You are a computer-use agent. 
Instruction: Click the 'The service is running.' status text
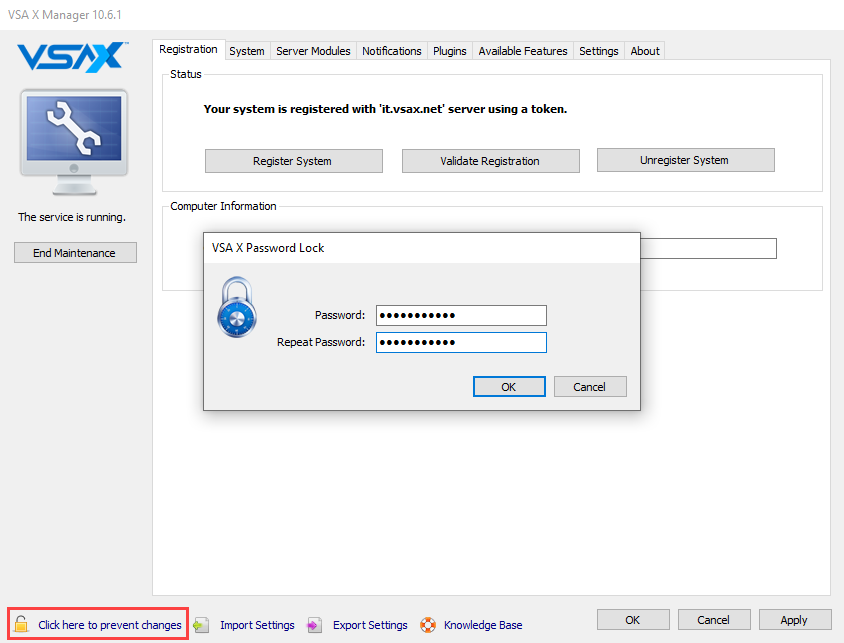coord(72,217)
